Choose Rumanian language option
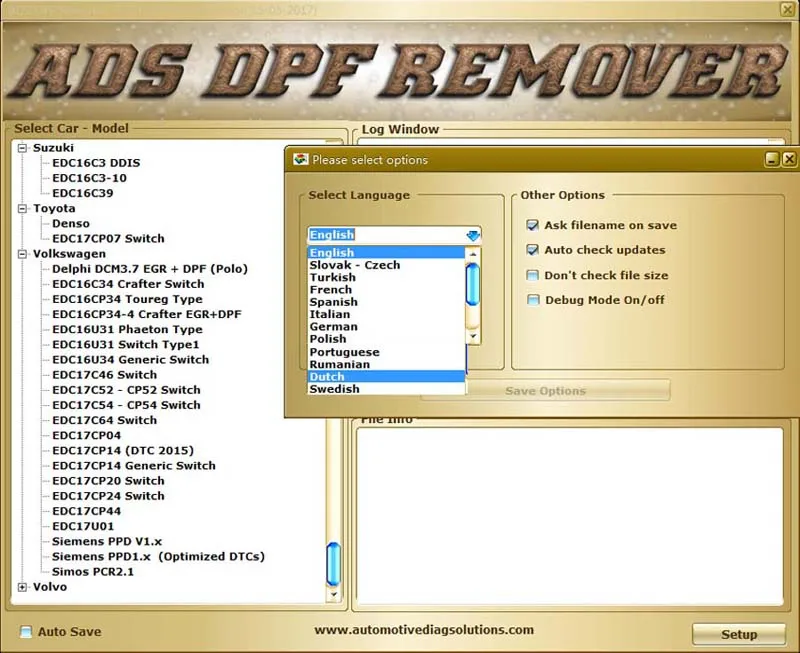 (386, 364)
